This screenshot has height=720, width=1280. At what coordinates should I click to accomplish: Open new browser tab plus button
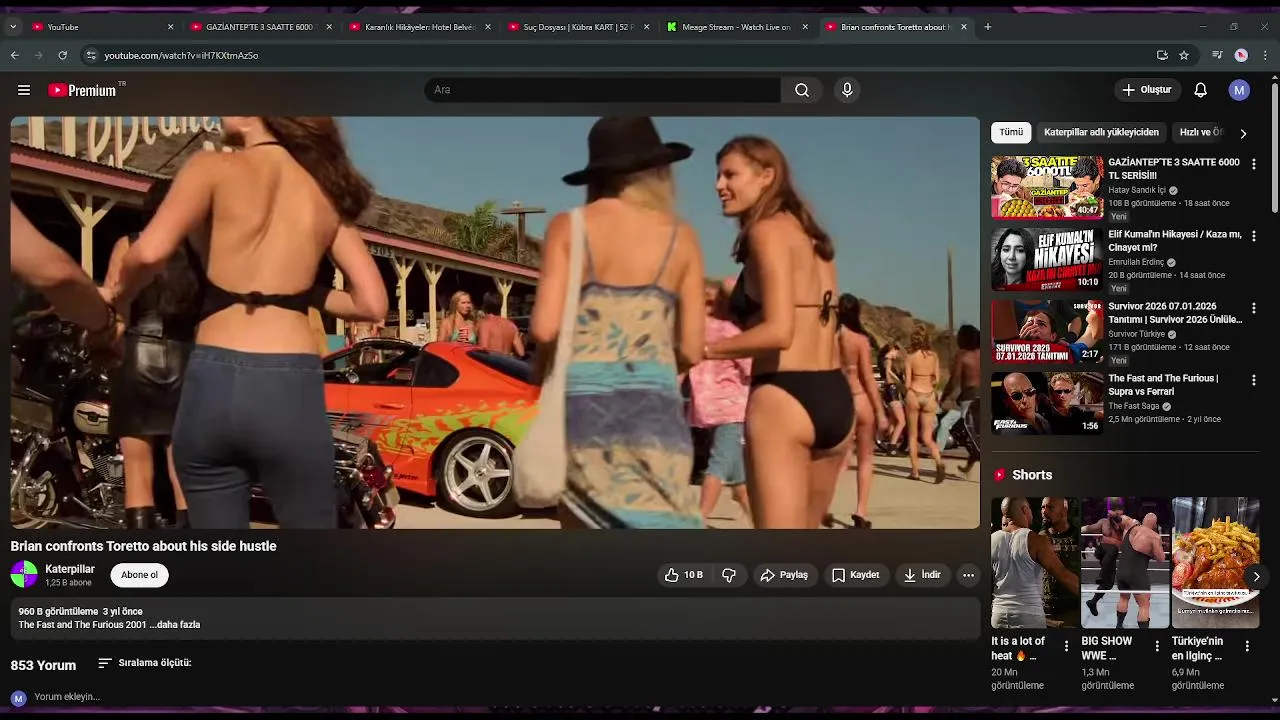pyautogui.click(x=988, y=27)
